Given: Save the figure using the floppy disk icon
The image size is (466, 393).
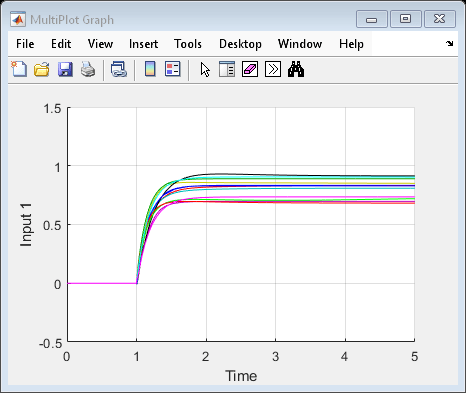Looking at the screenshot, I should coord(65,69).
